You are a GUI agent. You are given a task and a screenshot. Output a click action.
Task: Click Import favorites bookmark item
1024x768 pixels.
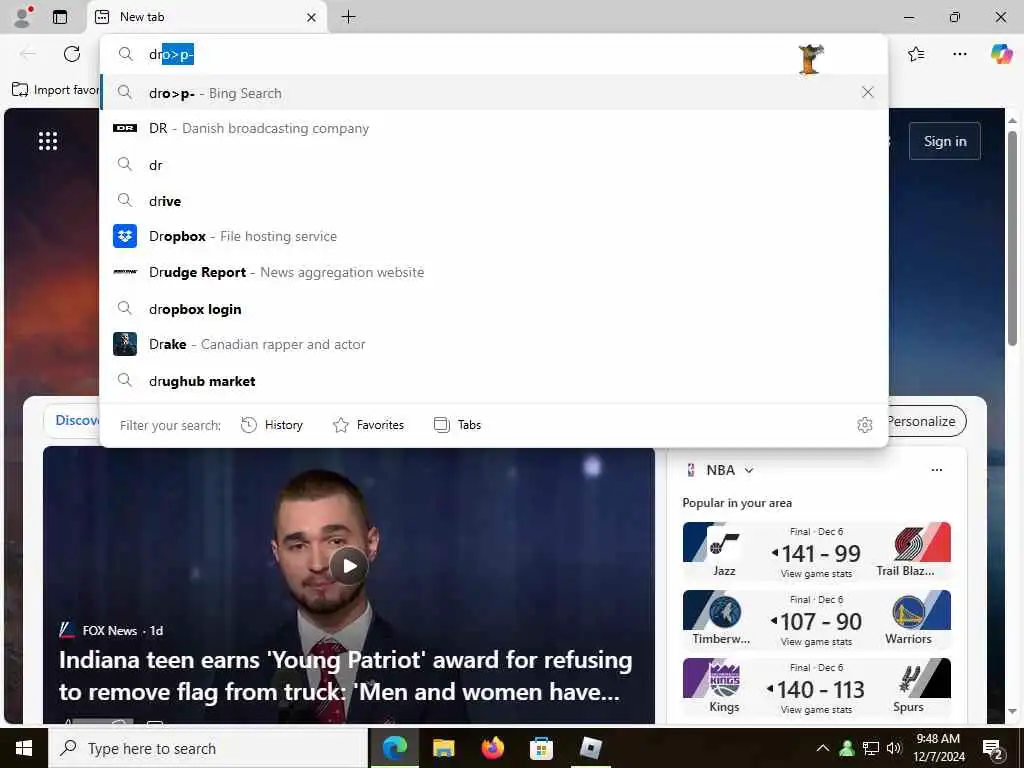(56, 89)
